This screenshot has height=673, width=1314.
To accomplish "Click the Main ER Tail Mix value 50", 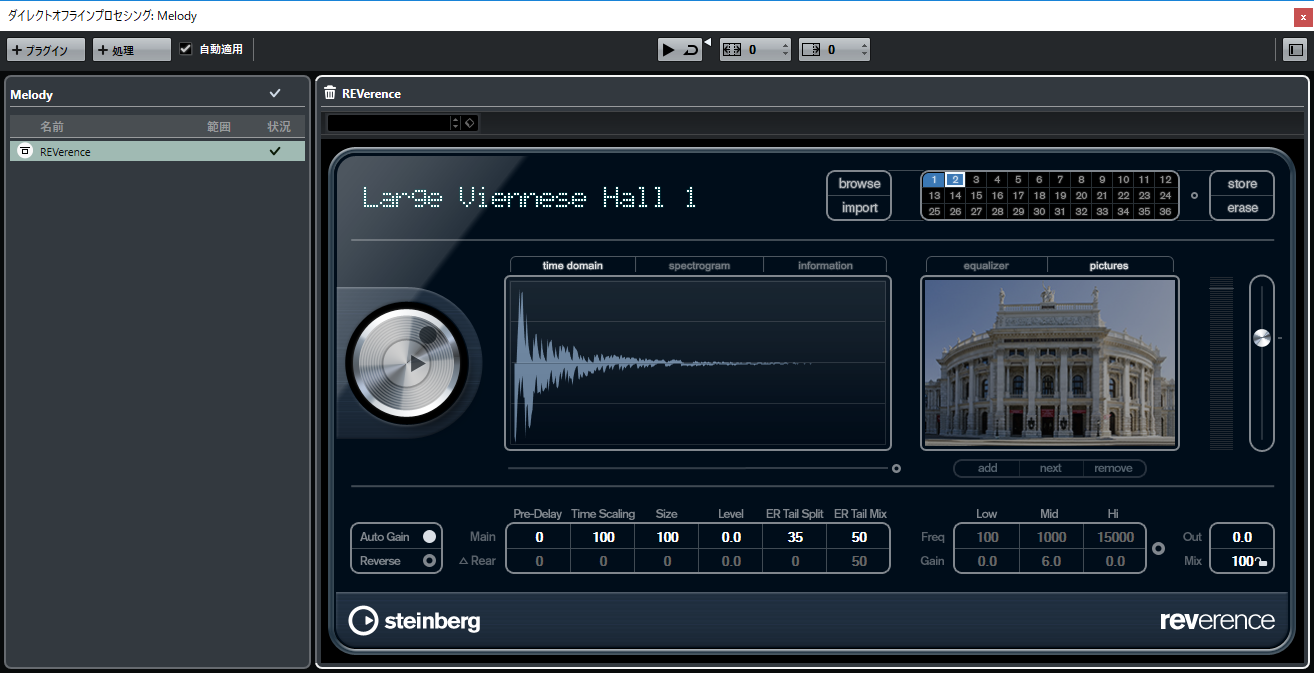I will click(x=858, y=537).
